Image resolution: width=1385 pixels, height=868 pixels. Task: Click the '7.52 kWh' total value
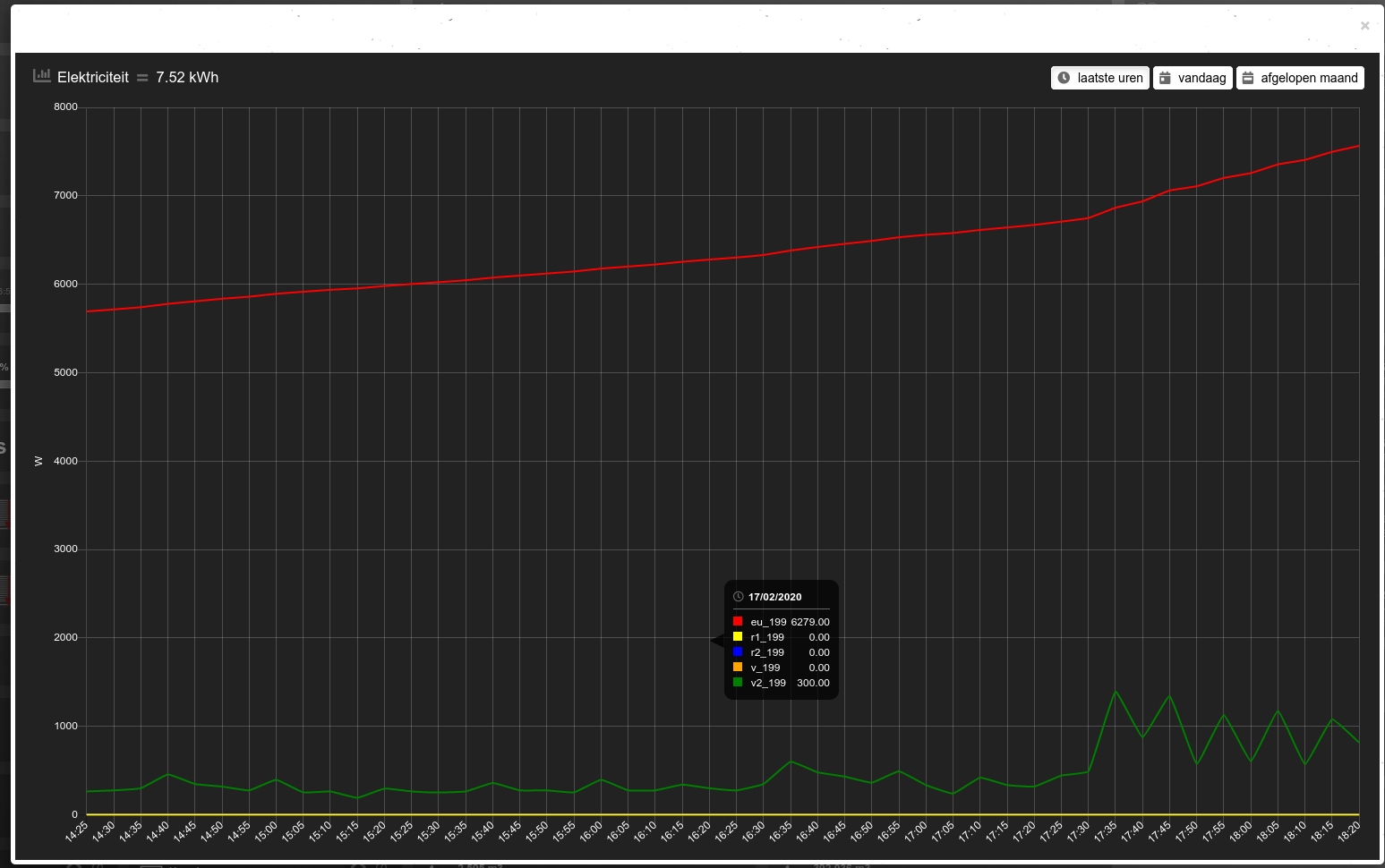(x=187, y=77)
